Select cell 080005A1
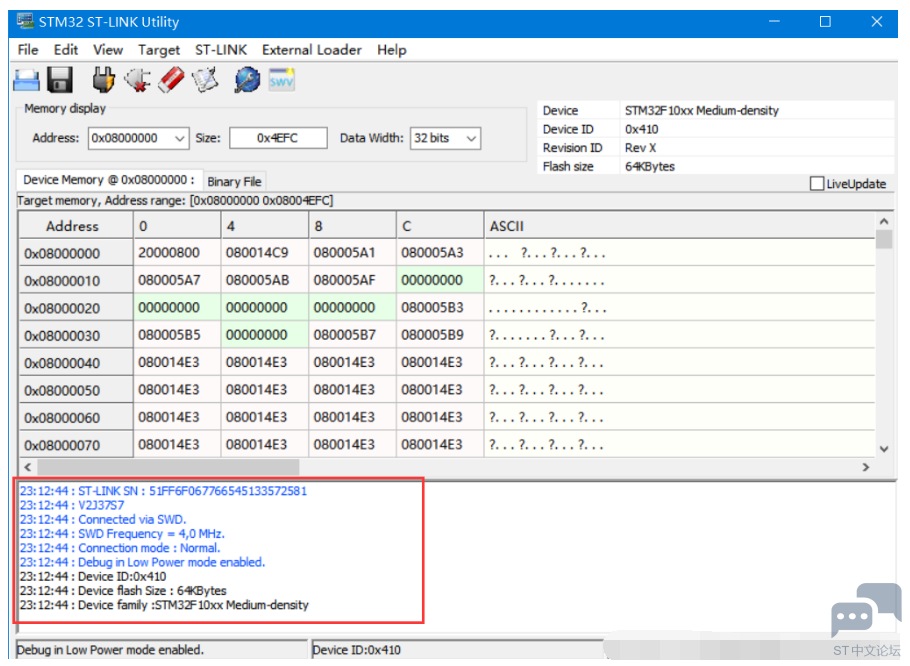 tap(352, 253)
